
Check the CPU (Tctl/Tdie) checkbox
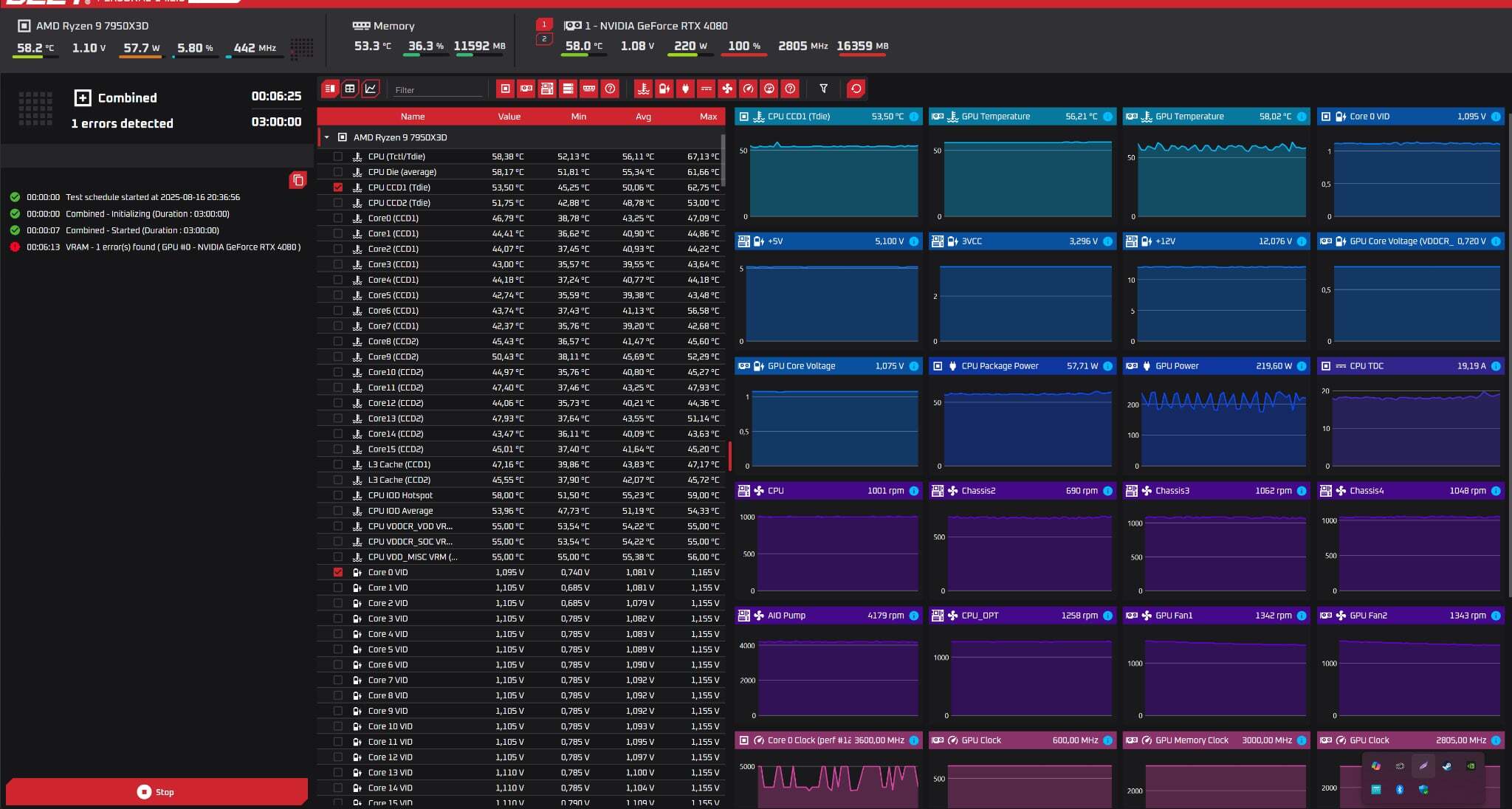(x=338, y=156)
